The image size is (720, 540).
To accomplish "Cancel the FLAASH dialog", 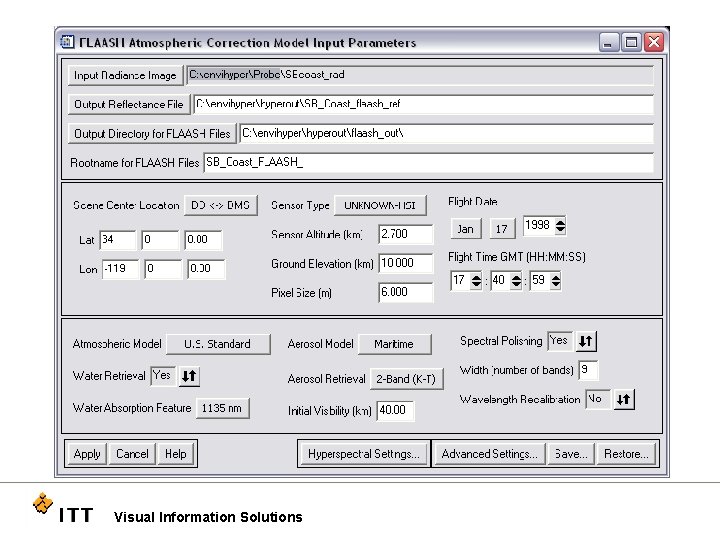I will 132,454.
